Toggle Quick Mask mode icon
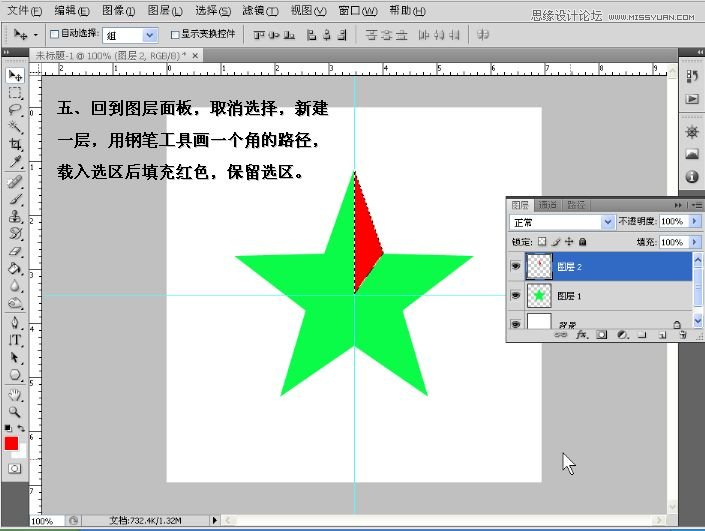Screen dimensions: 705x531 click(14, 469)
